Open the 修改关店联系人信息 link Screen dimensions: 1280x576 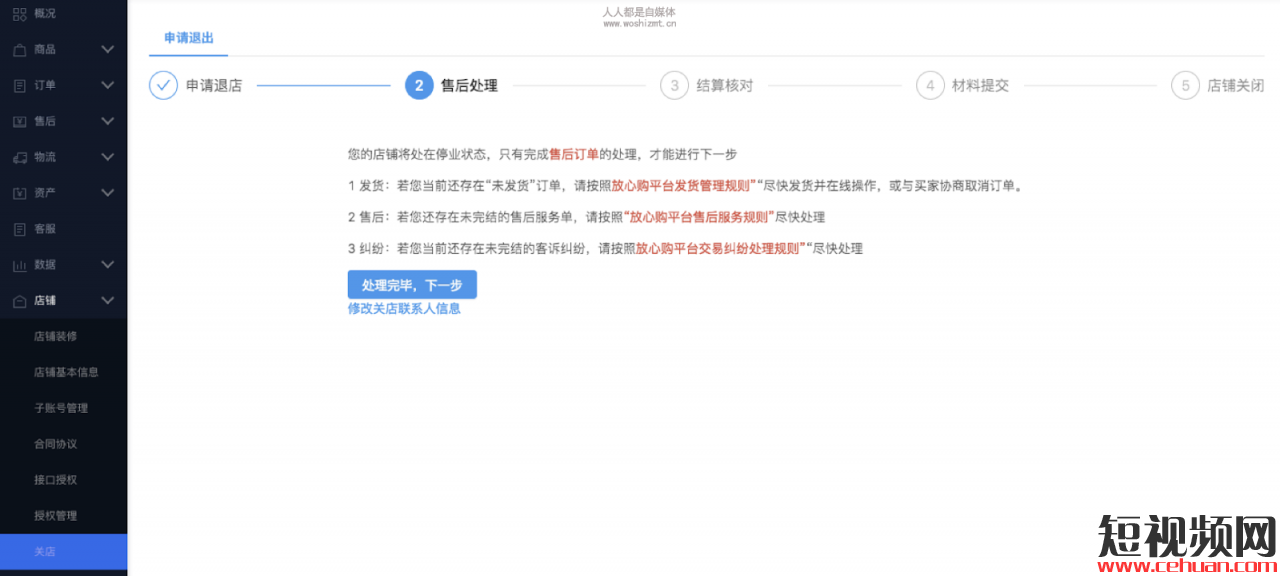click(404, 308)
